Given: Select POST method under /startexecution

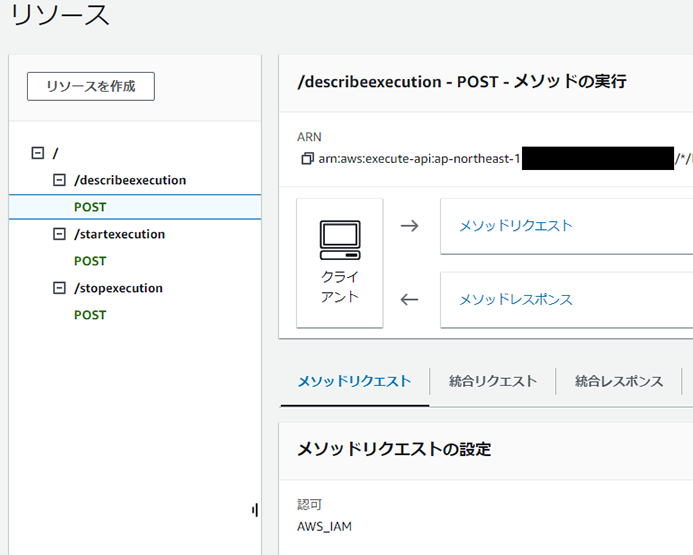Looking at the screenshot, I should (x=90, y=261).
